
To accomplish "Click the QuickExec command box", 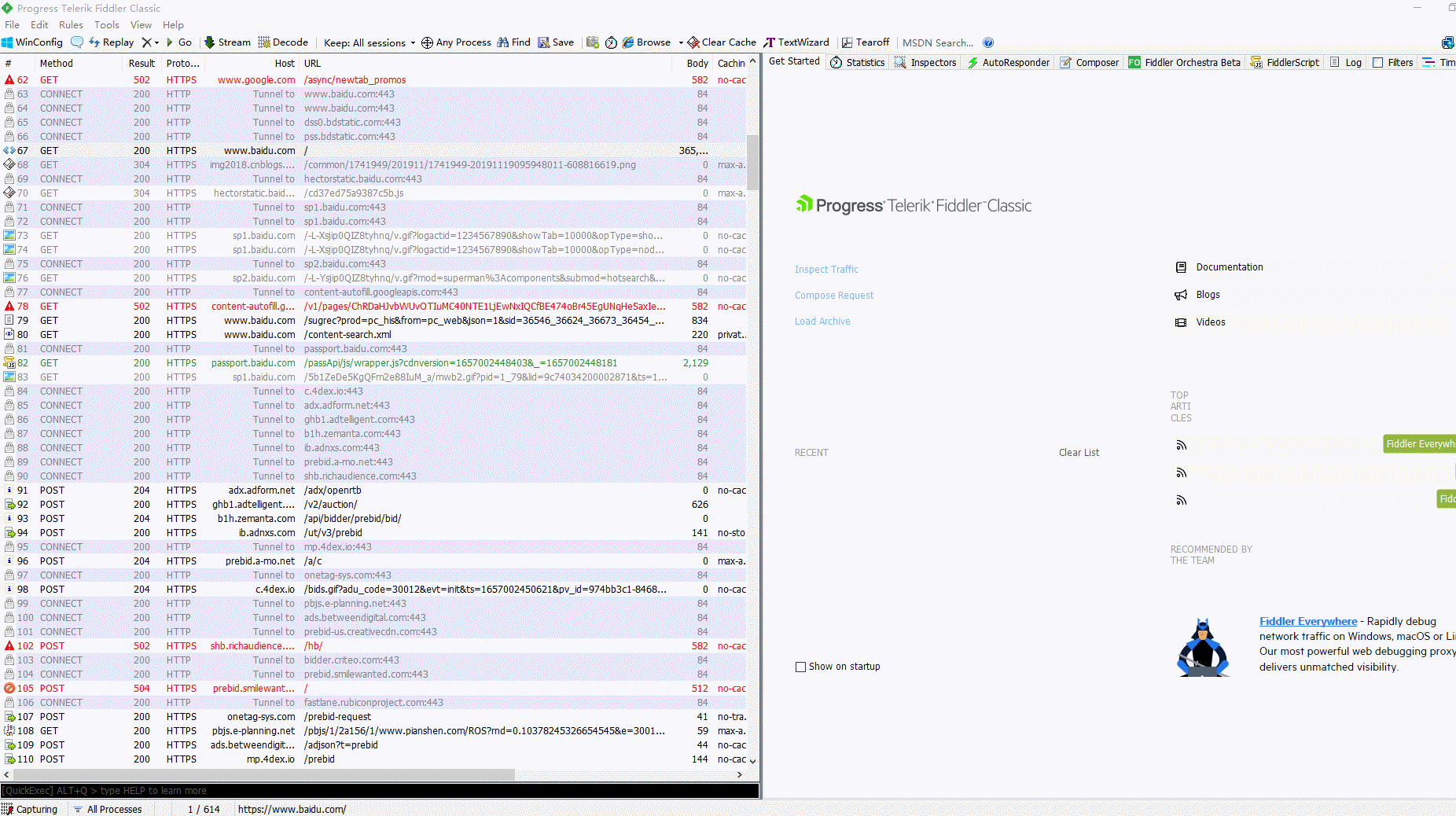I will coord(380,790).
